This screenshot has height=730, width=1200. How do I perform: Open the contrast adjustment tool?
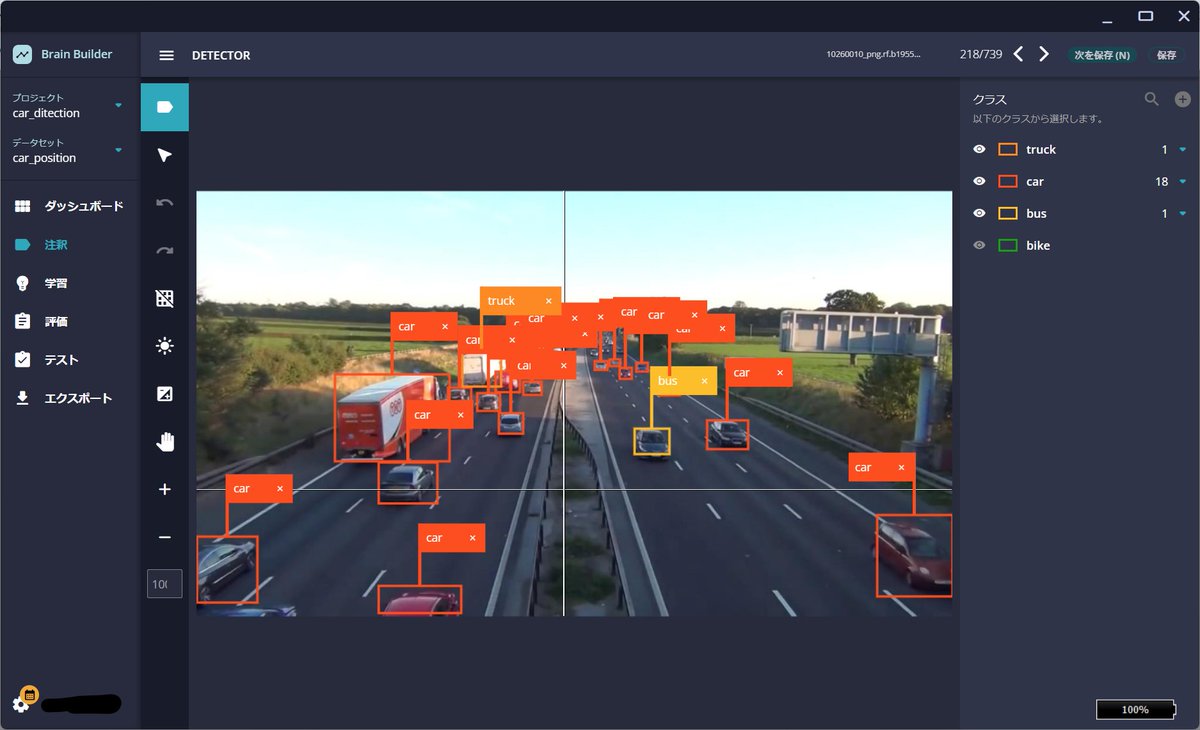tap(165, 394)
